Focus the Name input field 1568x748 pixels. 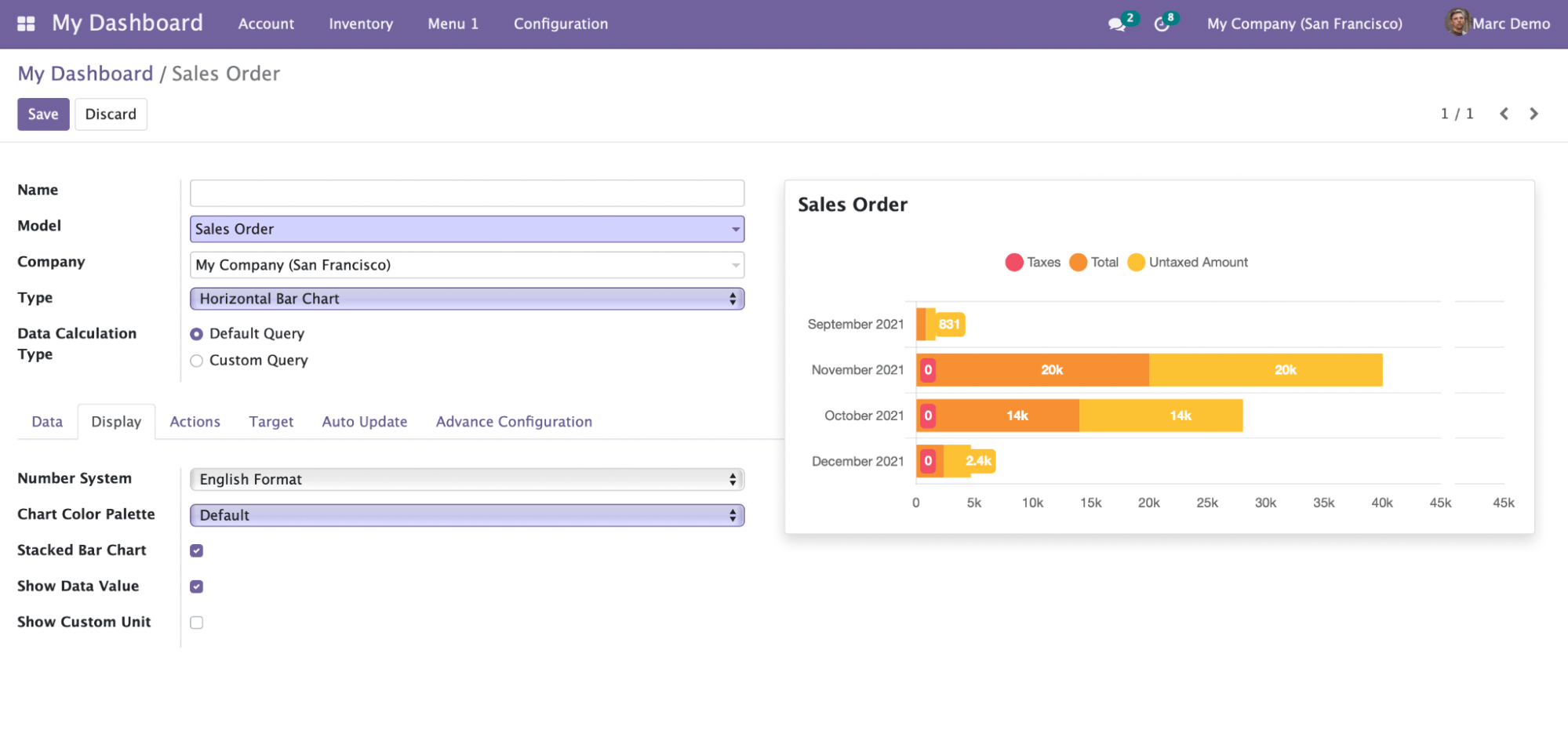pos(467,193)
